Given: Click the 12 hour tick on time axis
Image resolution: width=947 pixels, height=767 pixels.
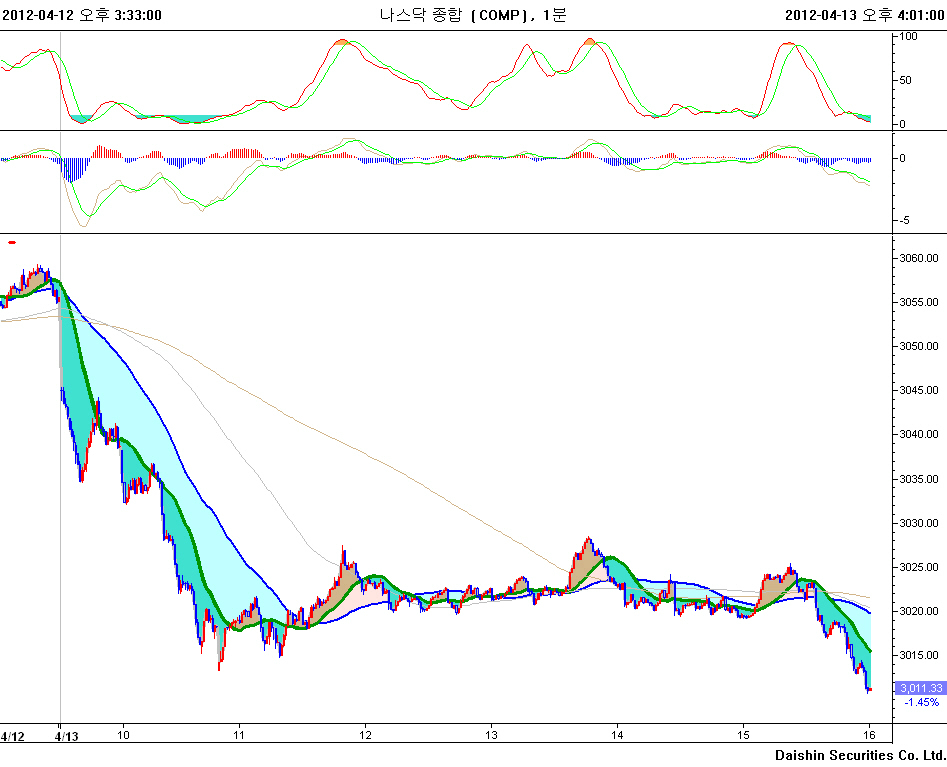Looking at the screenshot, I should [x=365, y=735].
